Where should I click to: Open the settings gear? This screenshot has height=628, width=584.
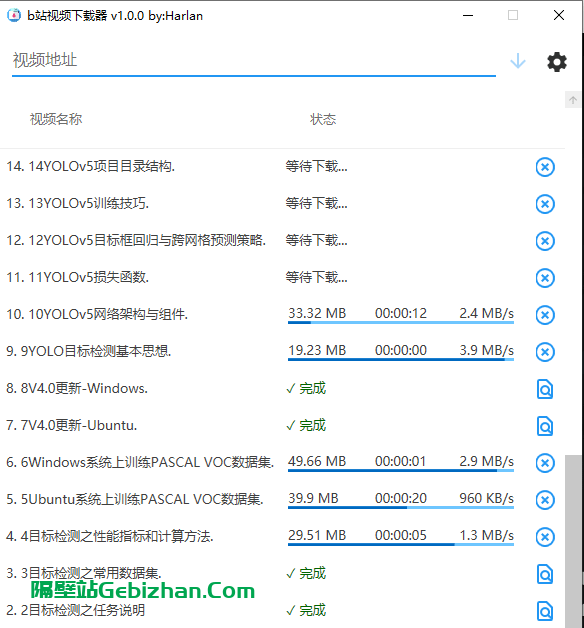pos(557,62)
